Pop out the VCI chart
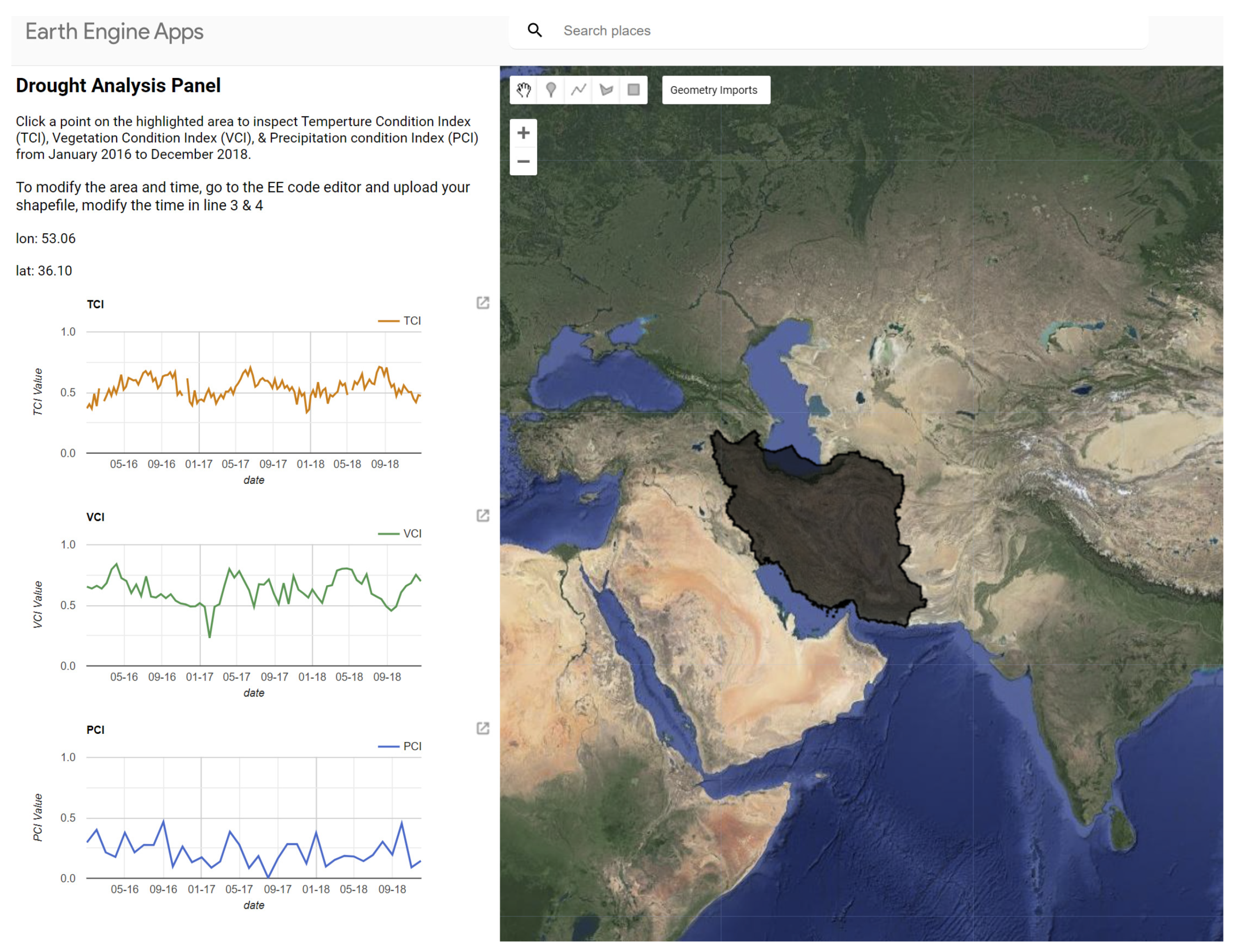Screen dimensions: 1236x952 coord(483,515)
